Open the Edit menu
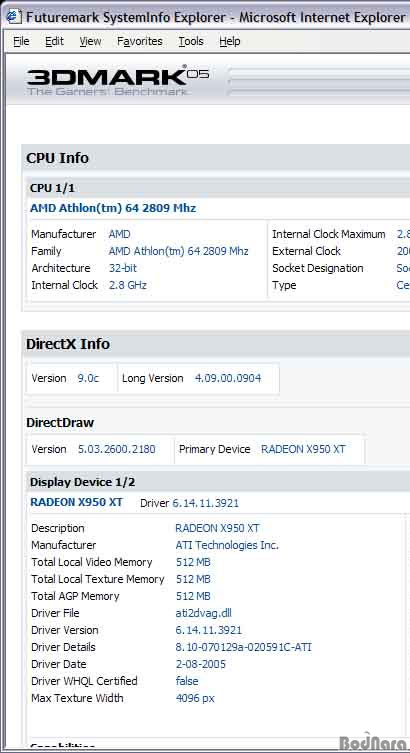Screen dimensions: 410x753 (x=54, y=41)
